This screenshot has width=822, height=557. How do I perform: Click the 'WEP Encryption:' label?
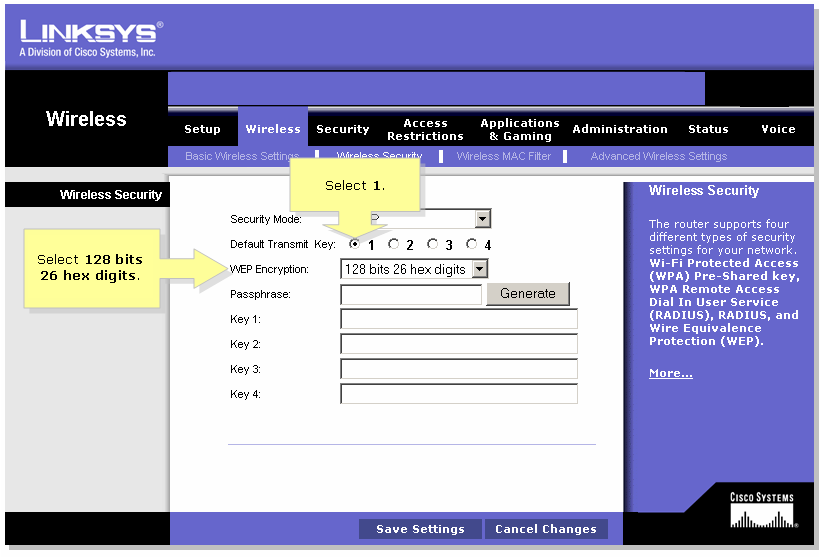[x=269, y=269]
